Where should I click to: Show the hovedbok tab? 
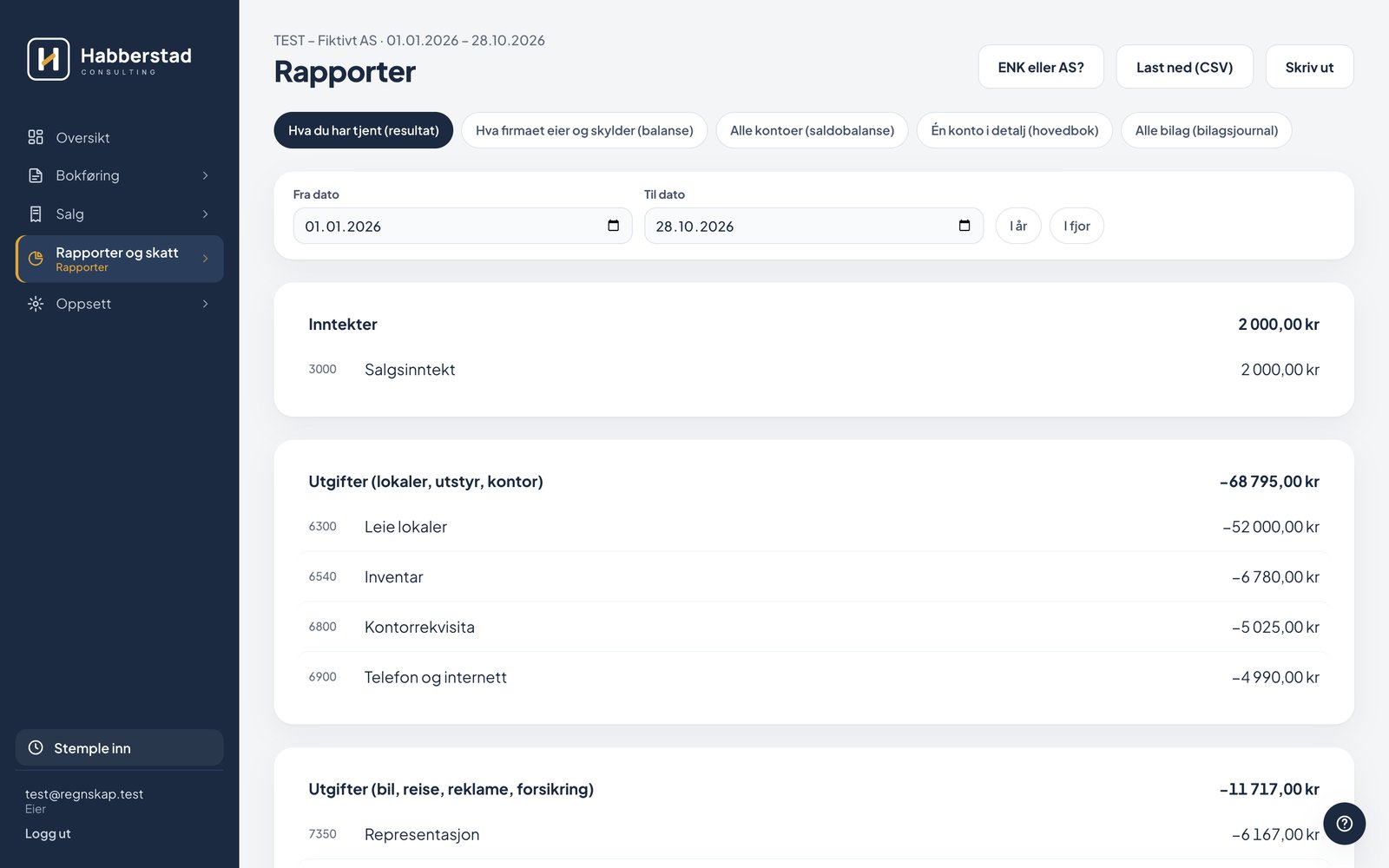coord(1015,130)
